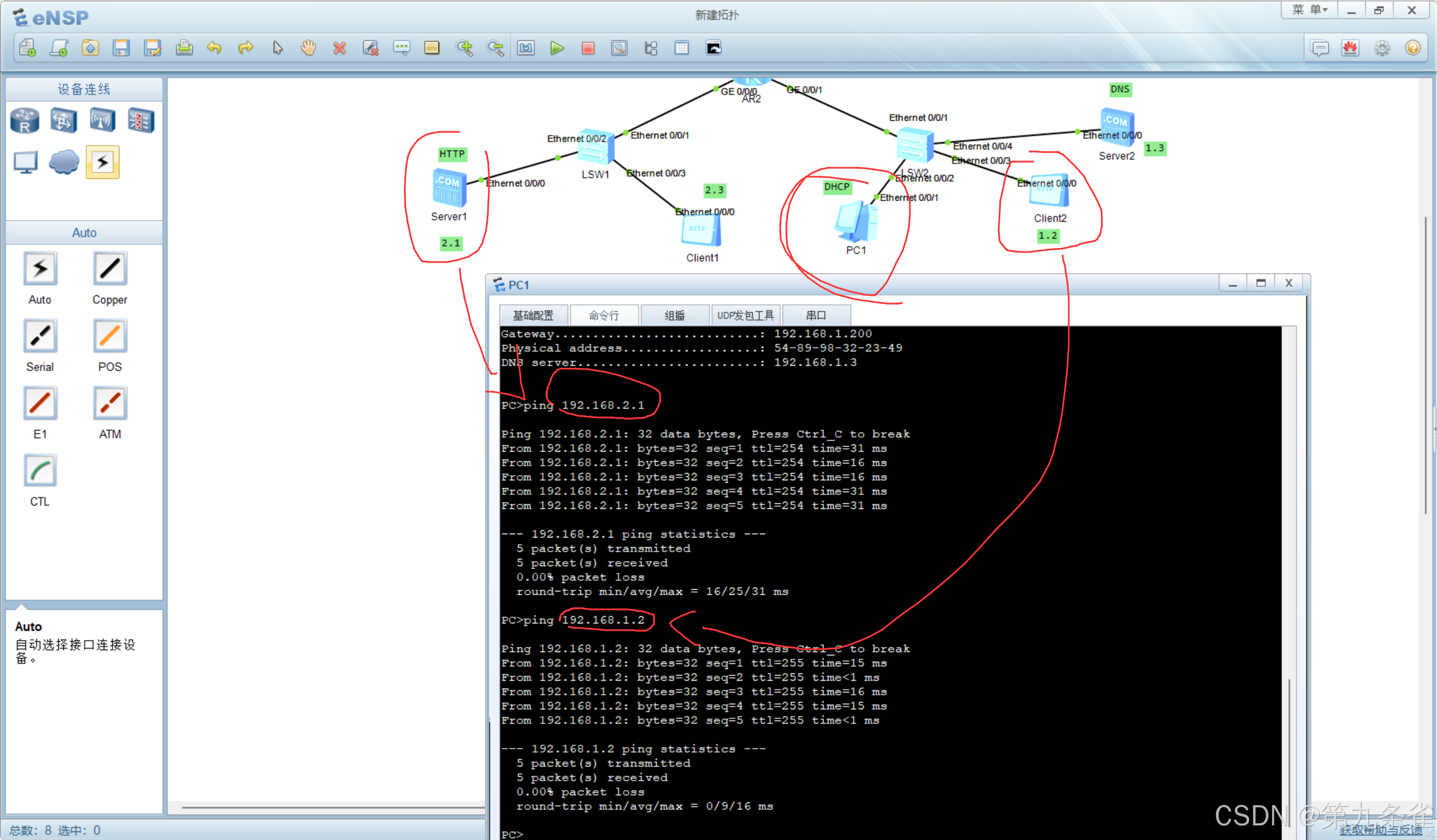This screenshot has width=1437, height=840.
Task: Select the hand drag tool in toolbar
Action: tap(309, 48)
